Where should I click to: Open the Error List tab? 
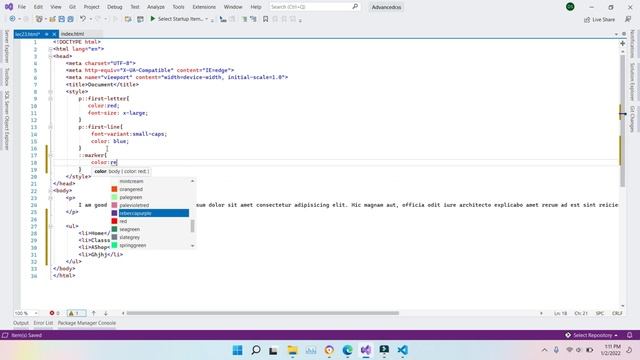coord(43,323)
